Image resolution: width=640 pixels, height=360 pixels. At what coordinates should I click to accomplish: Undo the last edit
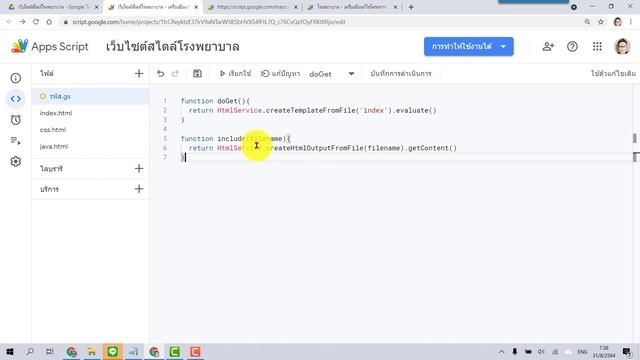click(x=160, y=73)
